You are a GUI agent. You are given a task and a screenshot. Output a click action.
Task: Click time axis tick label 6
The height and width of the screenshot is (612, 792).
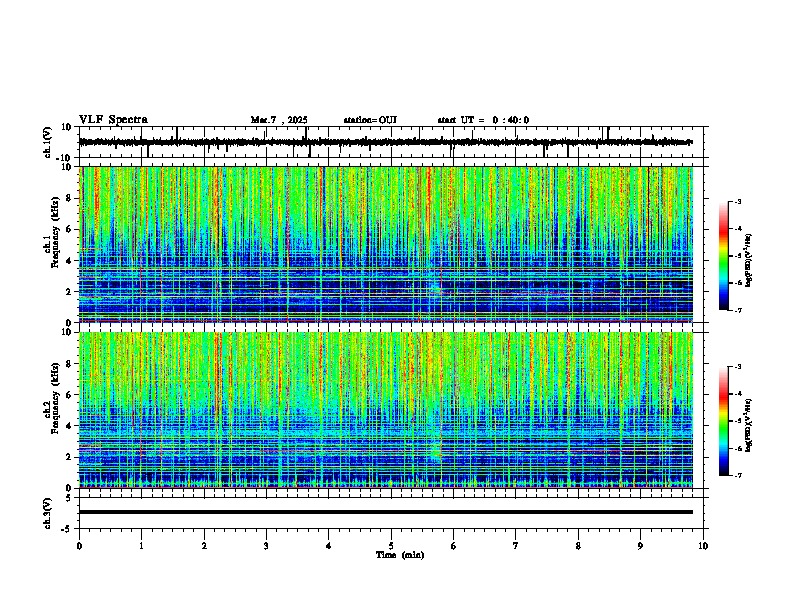(454, 546)
